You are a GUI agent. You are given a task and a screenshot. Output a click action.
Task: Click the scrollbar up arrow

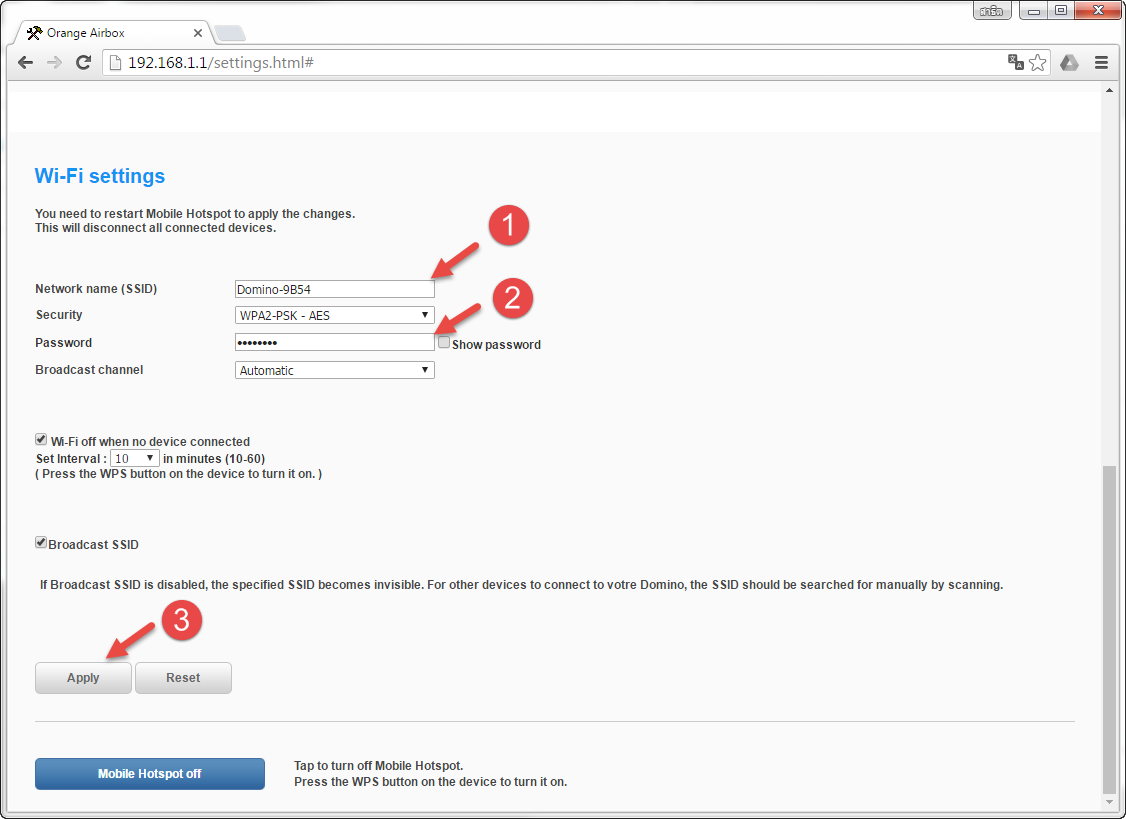(1109, 91)
